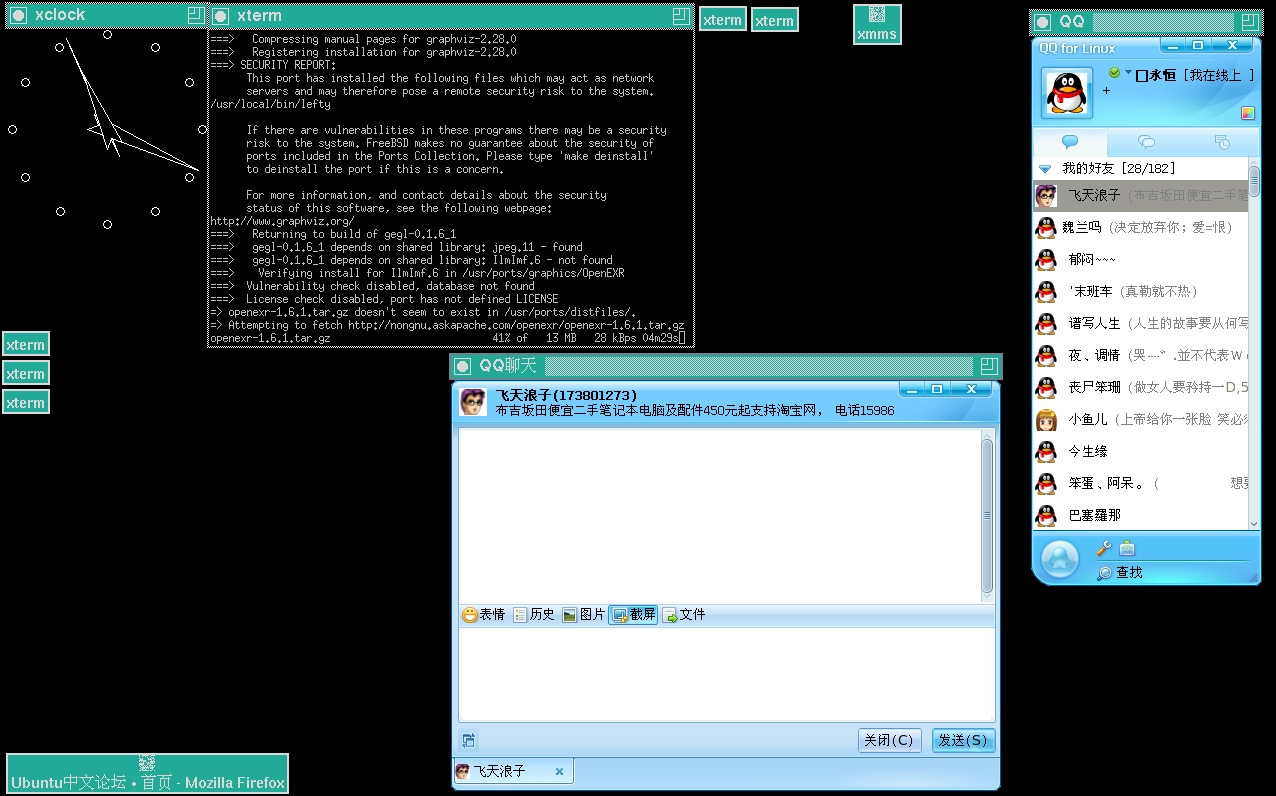Image resolution: width=1276 pixels, height=796 pixels.
Task: Open the QQ skin color picker
Action: 1248,113
